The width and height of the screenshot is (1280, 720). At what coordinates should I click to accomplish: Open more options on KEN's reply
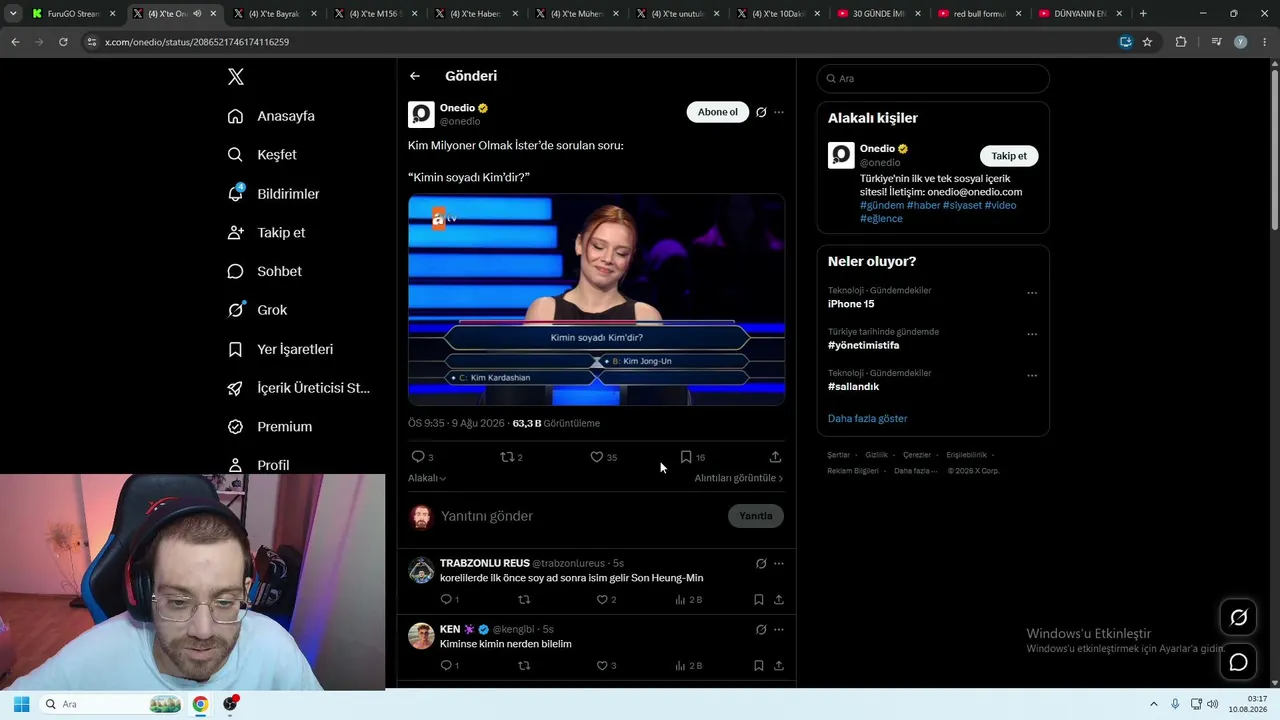(x=779, y=630)
